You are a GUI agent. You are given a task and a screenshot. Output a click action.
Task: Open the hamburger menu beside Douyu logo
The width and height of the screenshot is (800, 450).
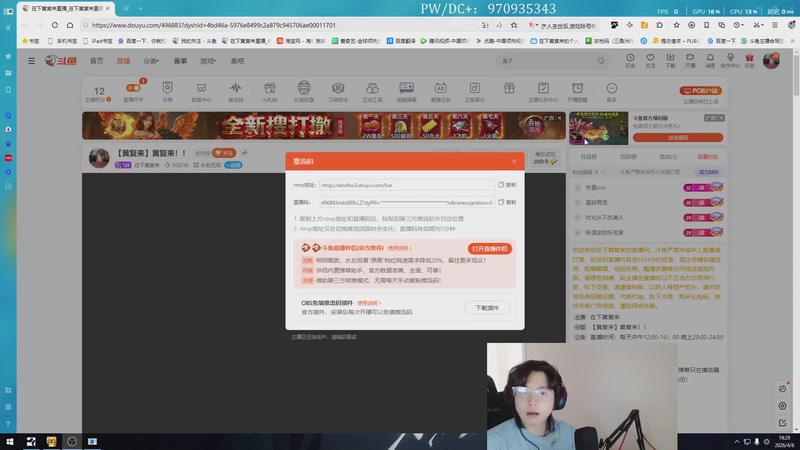pyautogui.click(x=32, y=61)
